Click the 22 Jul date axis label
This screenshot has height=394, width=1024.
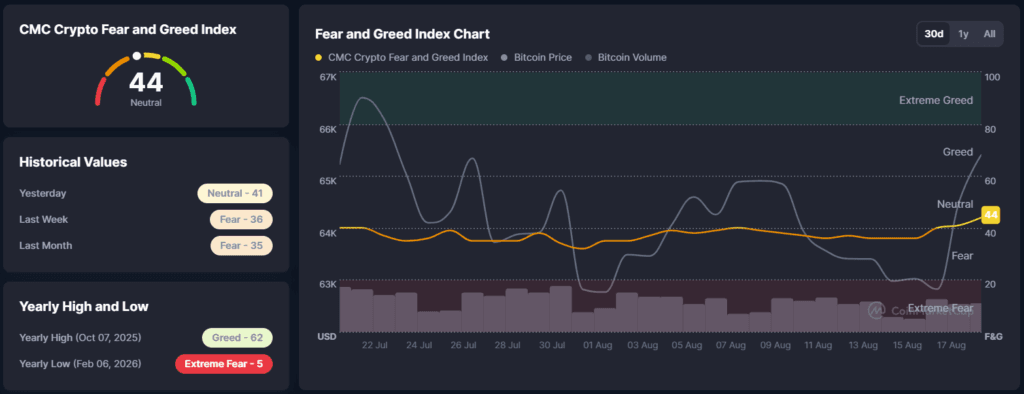click(x=375, y=344)
